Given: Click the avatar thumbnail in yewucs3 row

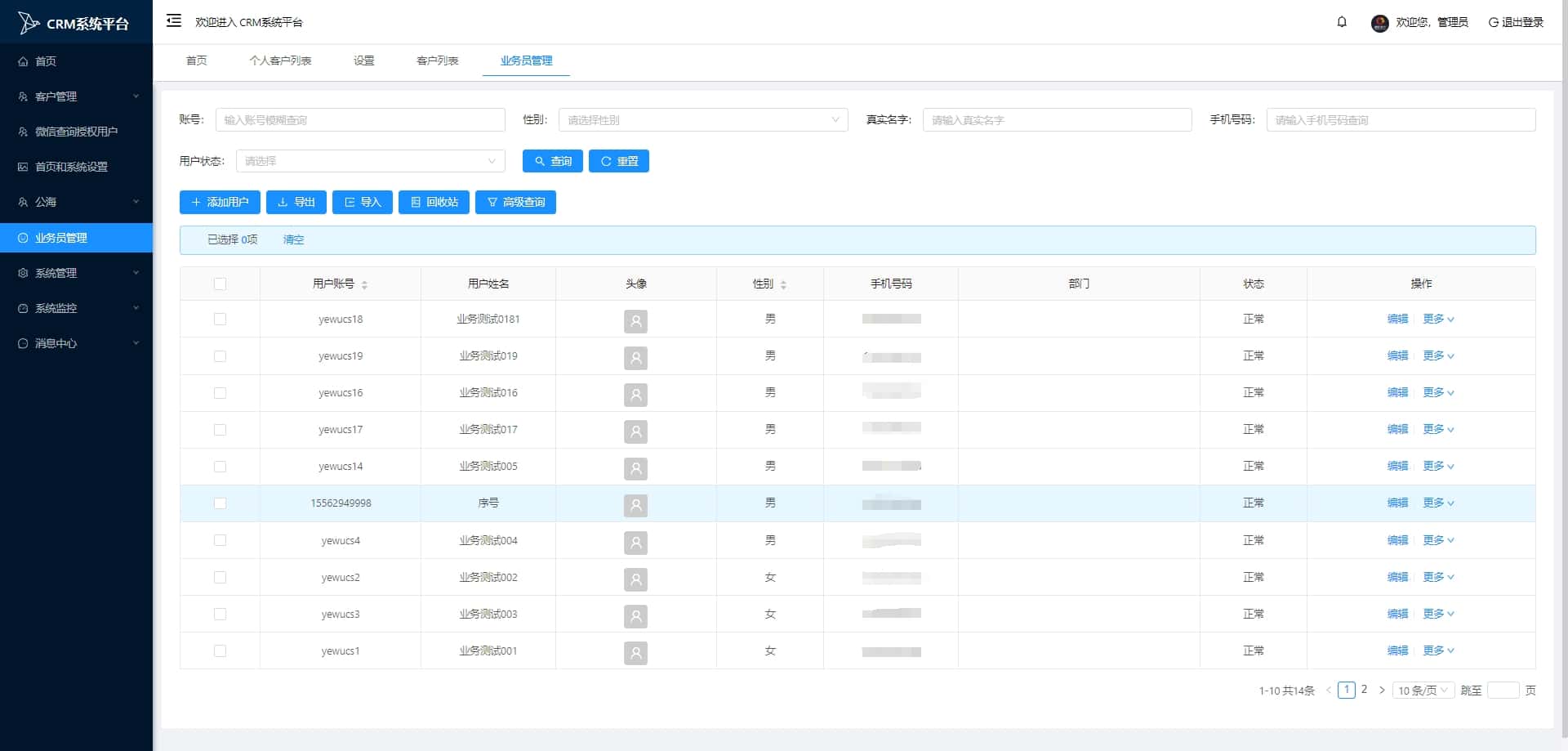Looking at the screenshot, I should pos(635,616).
